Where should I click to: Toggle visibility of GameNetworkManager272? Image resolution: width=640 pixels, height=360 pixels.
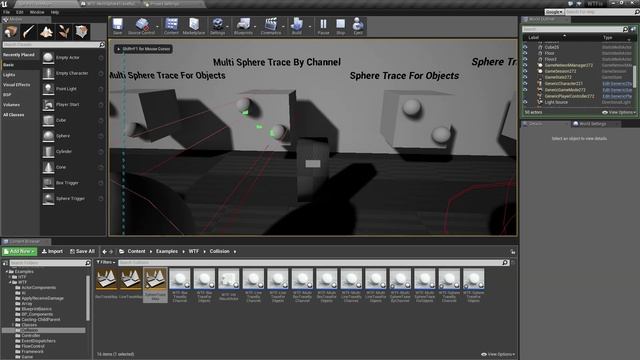(x=525, y=65)
